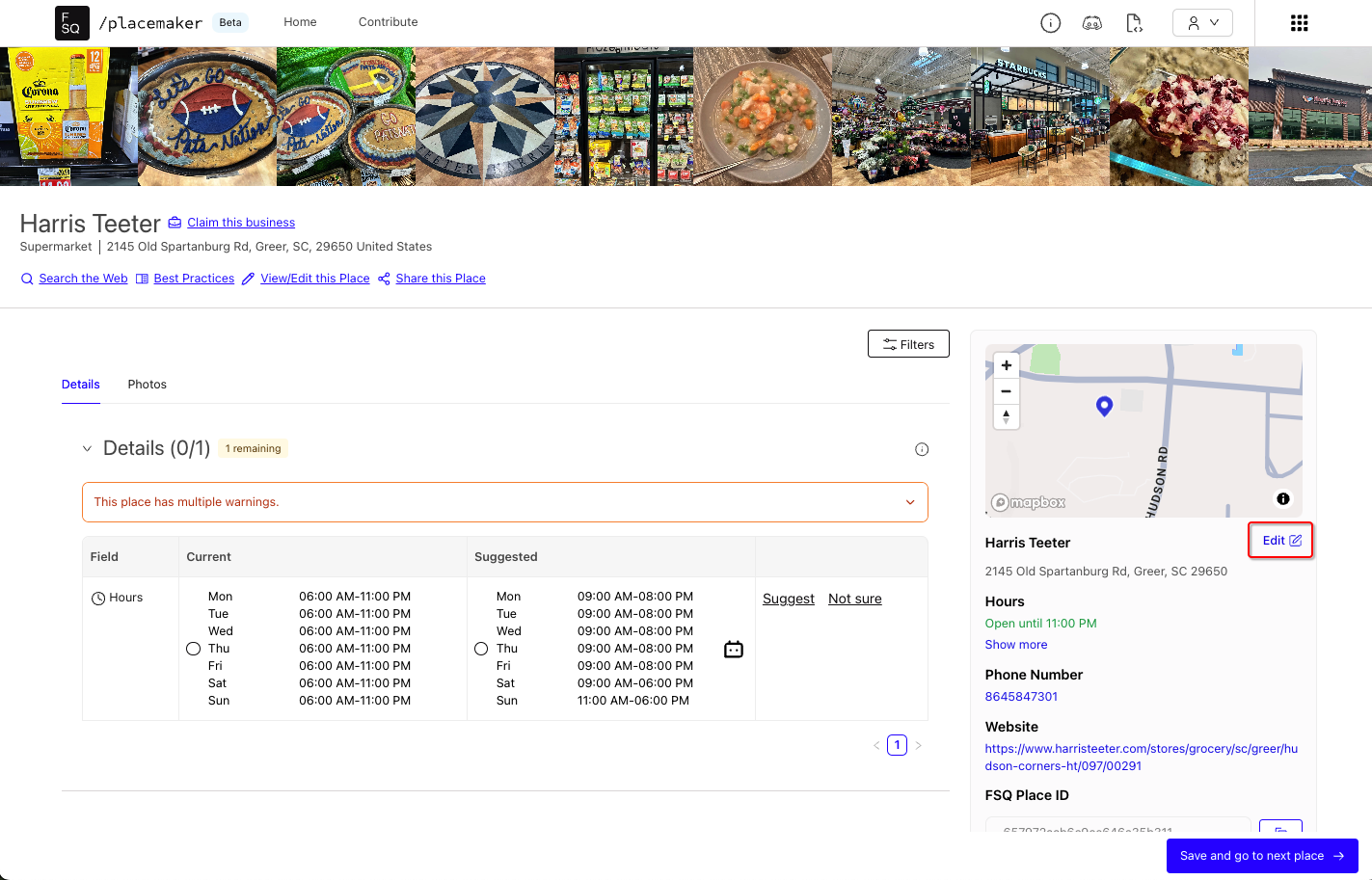Open the user account dropdown
Image resolution: width=1372 pixels, height=880 pixels.
click(1202, 23)
